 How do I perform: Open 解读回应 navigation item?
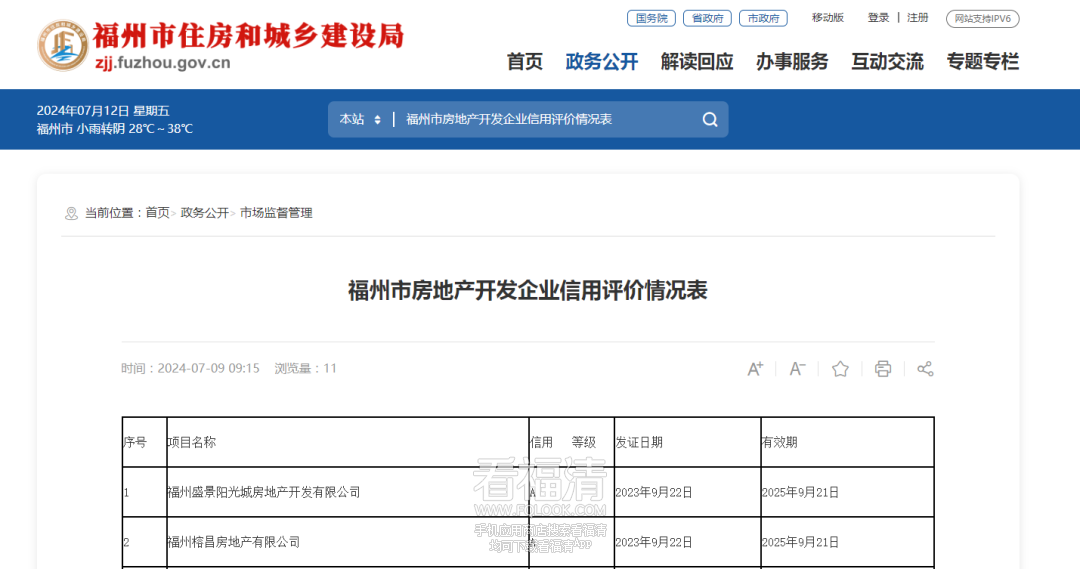(x=697, y=62)
